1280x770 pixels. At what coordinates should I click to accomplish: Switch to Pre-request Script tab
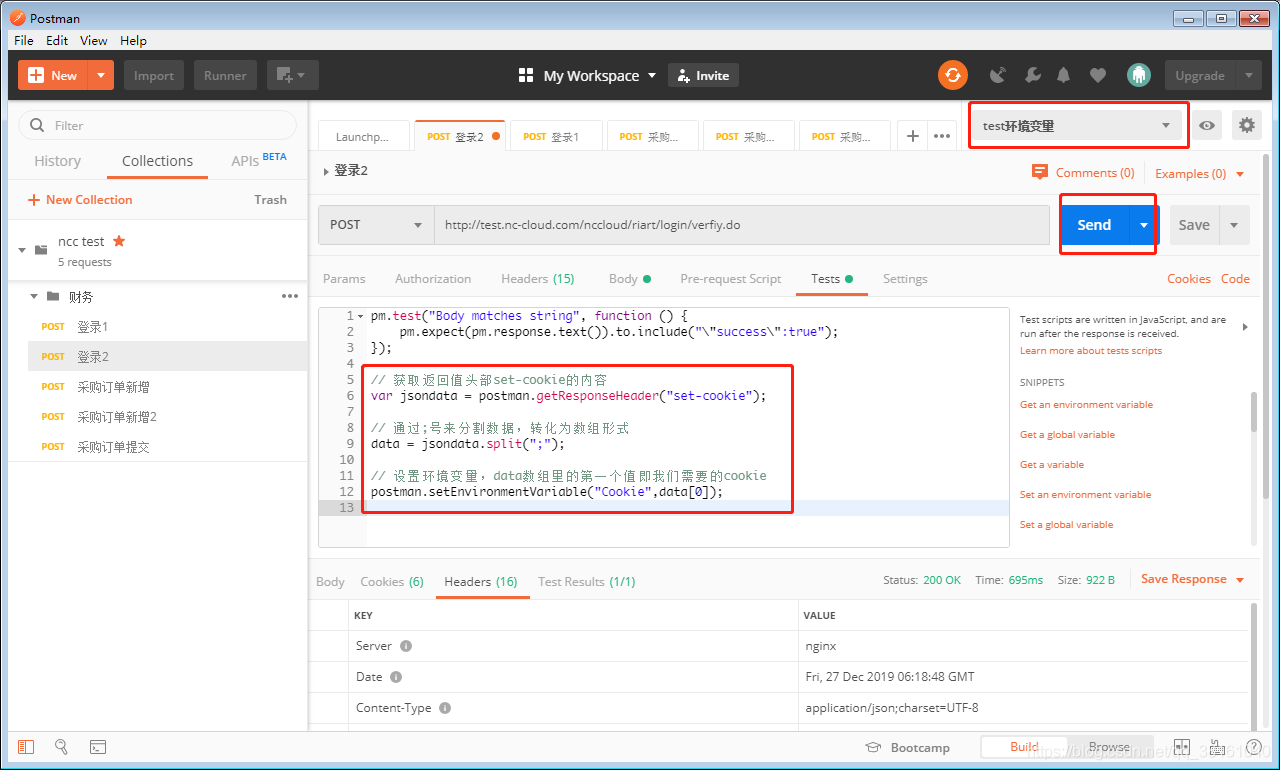tap(730, 279)
